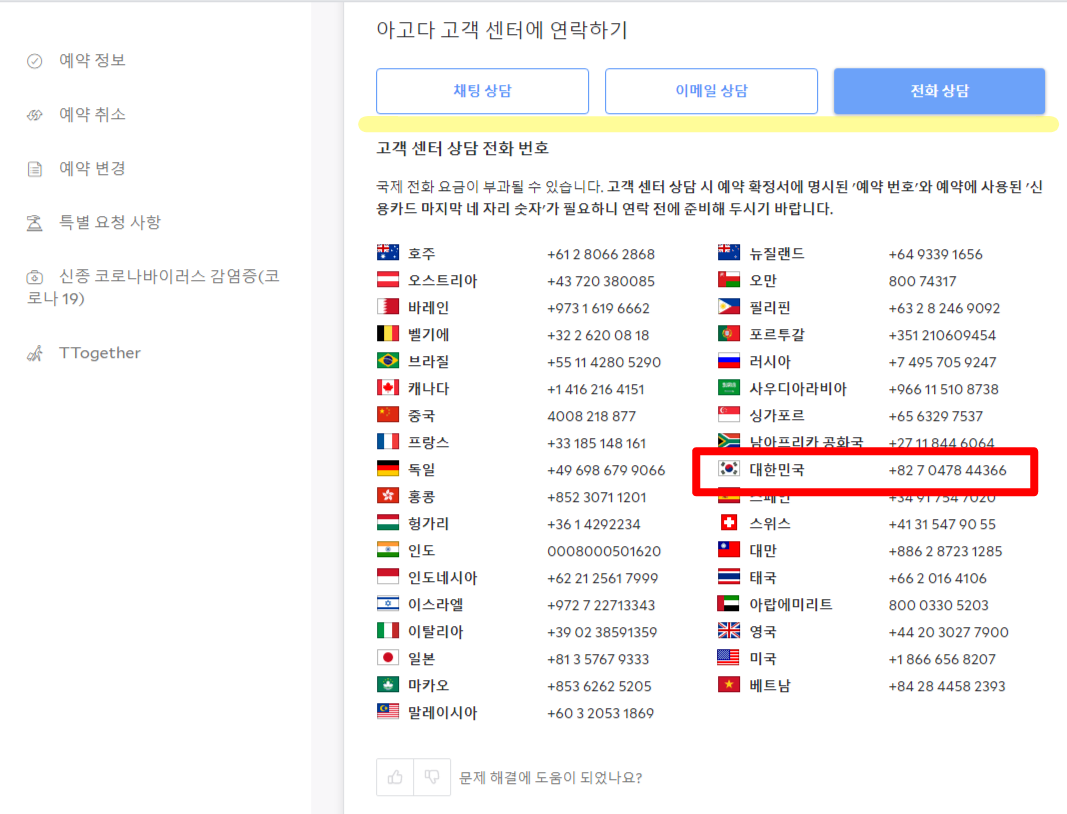Click the USA number +1 866 656 8207
Viewport: 1067px width, 814px height.
coord(942,659)
